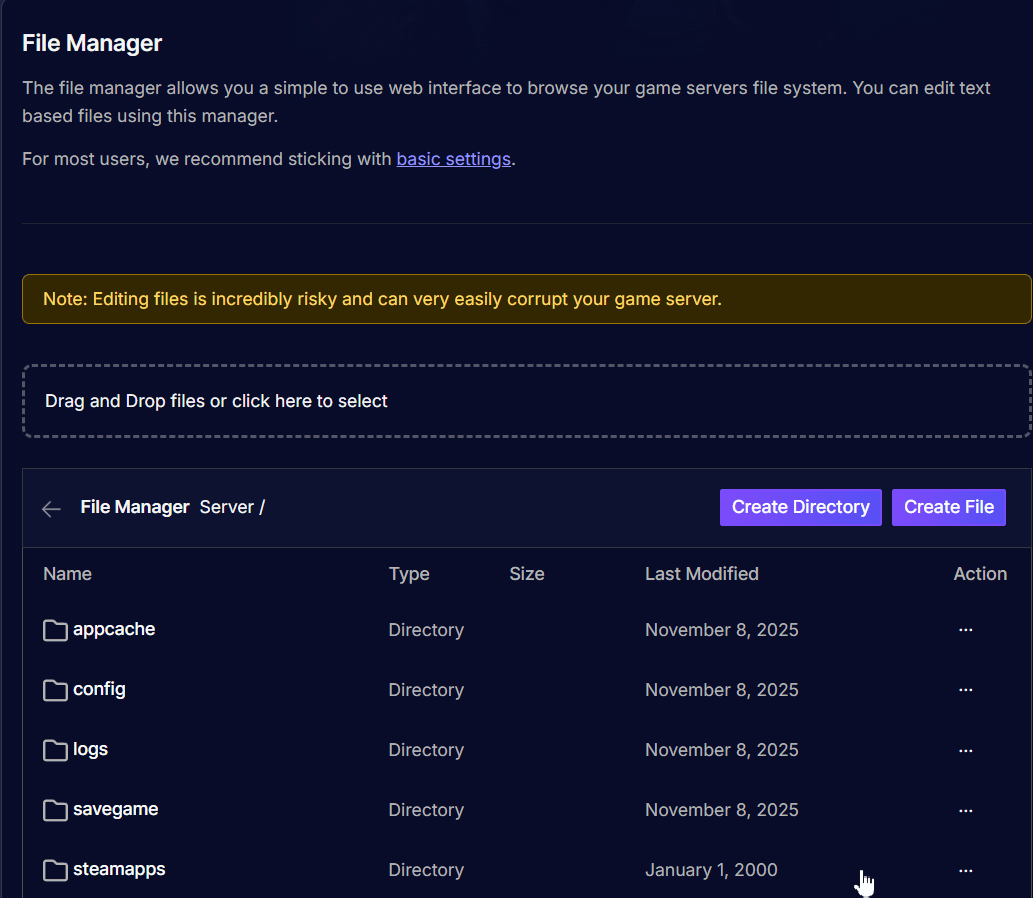
Task: Open the actions menu for the config directory
Action: click(965, 689)
